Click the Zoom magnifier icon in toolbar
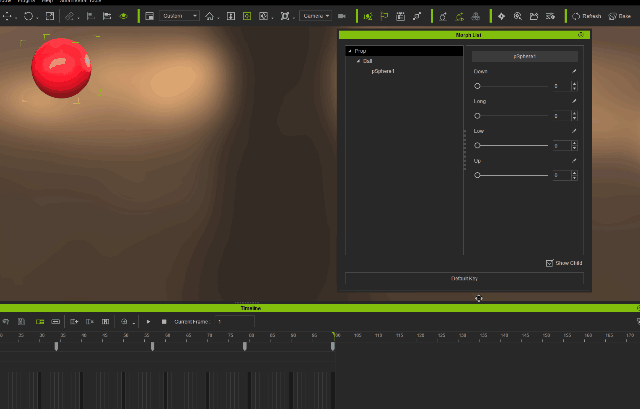The image size is (640, 409). point(517,16)
